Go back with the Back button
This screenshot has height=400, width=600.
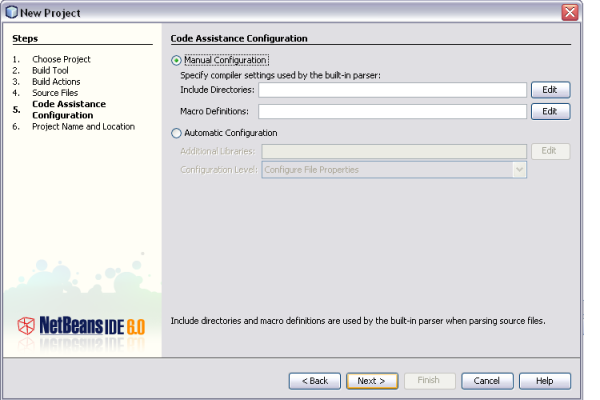(x=315, y=381)
